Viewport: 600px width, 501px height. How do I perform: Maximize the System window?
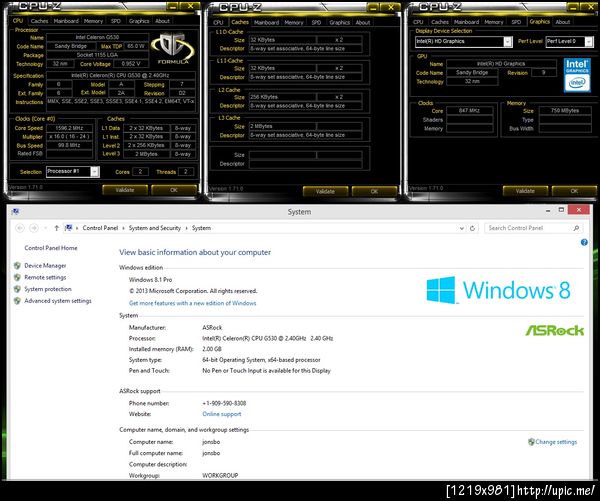tap(561, 210)
